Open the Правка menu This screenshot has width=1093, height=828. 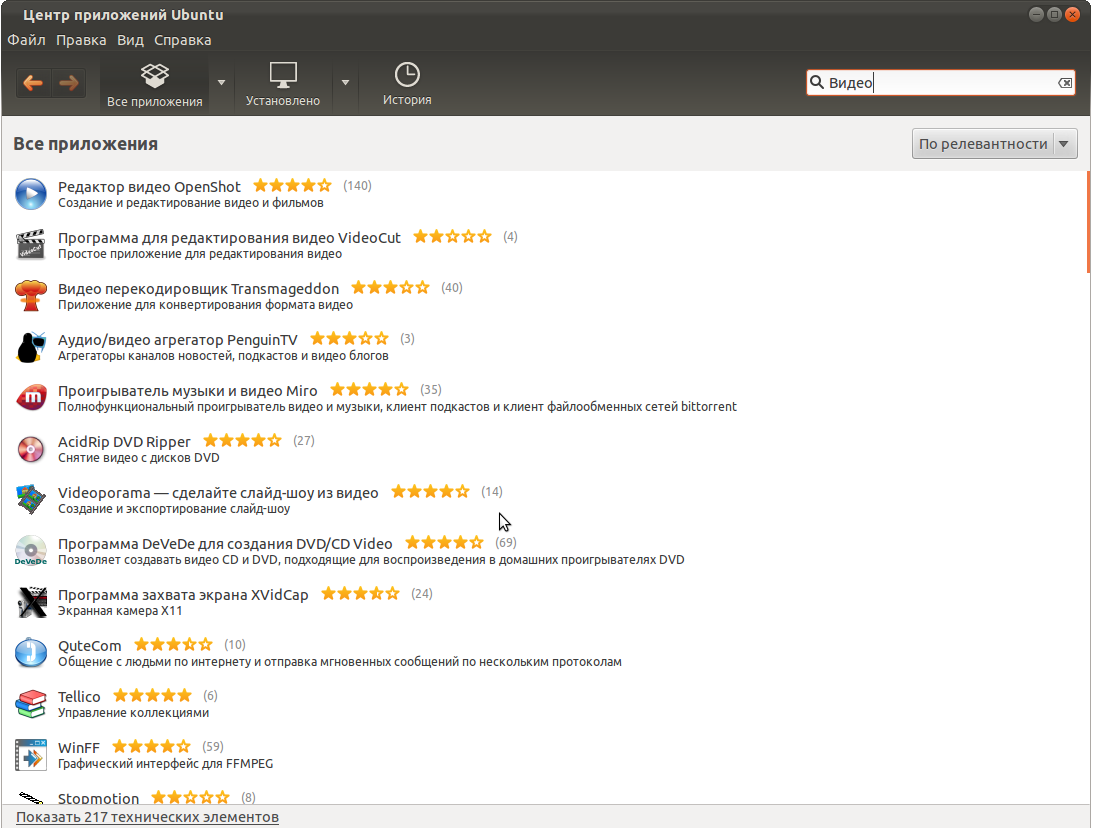pyautogui.click(x=81, y=40)
